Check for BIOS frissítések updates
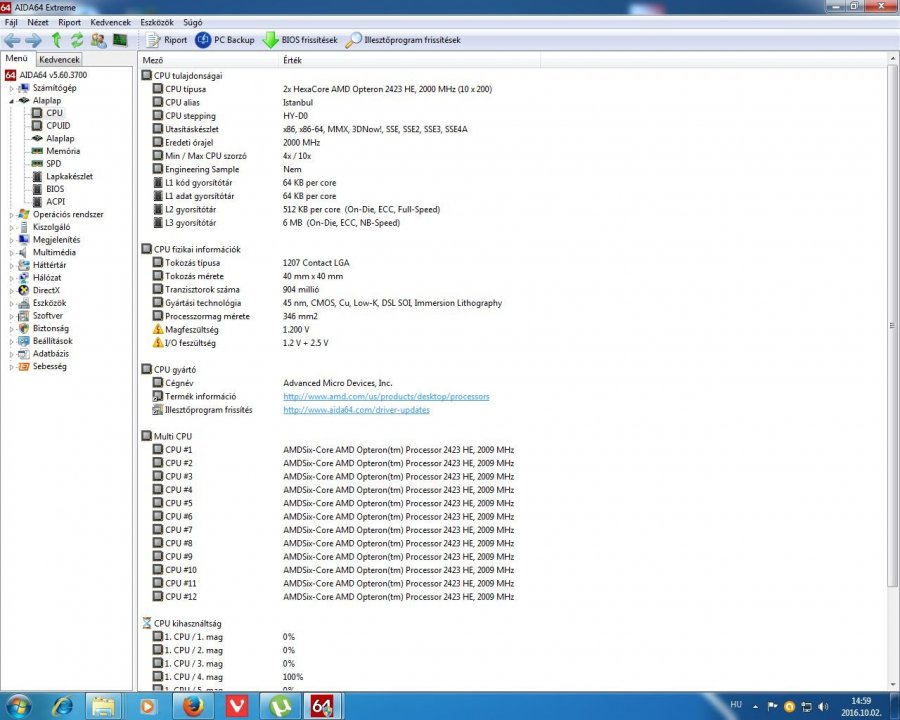Viewport: 900px width, 720px height. [x=300, y=40]
